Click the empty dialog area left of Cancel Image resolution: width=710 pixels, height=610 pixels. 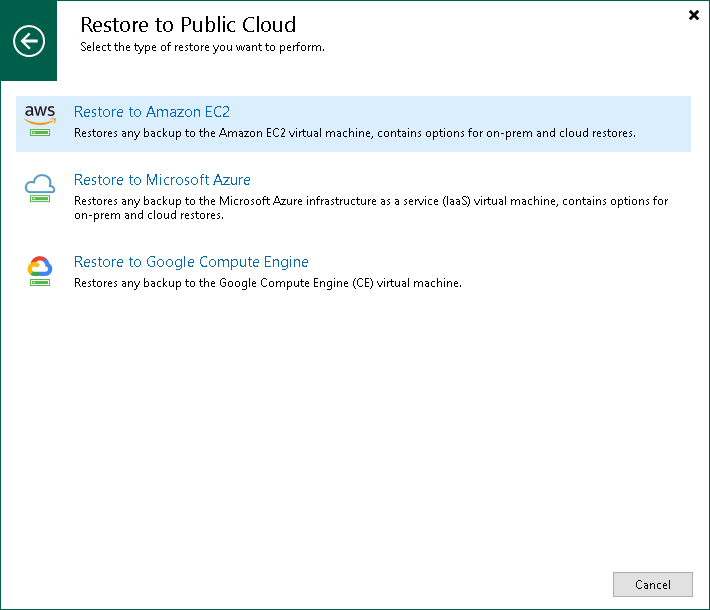(x=350, y=584)
